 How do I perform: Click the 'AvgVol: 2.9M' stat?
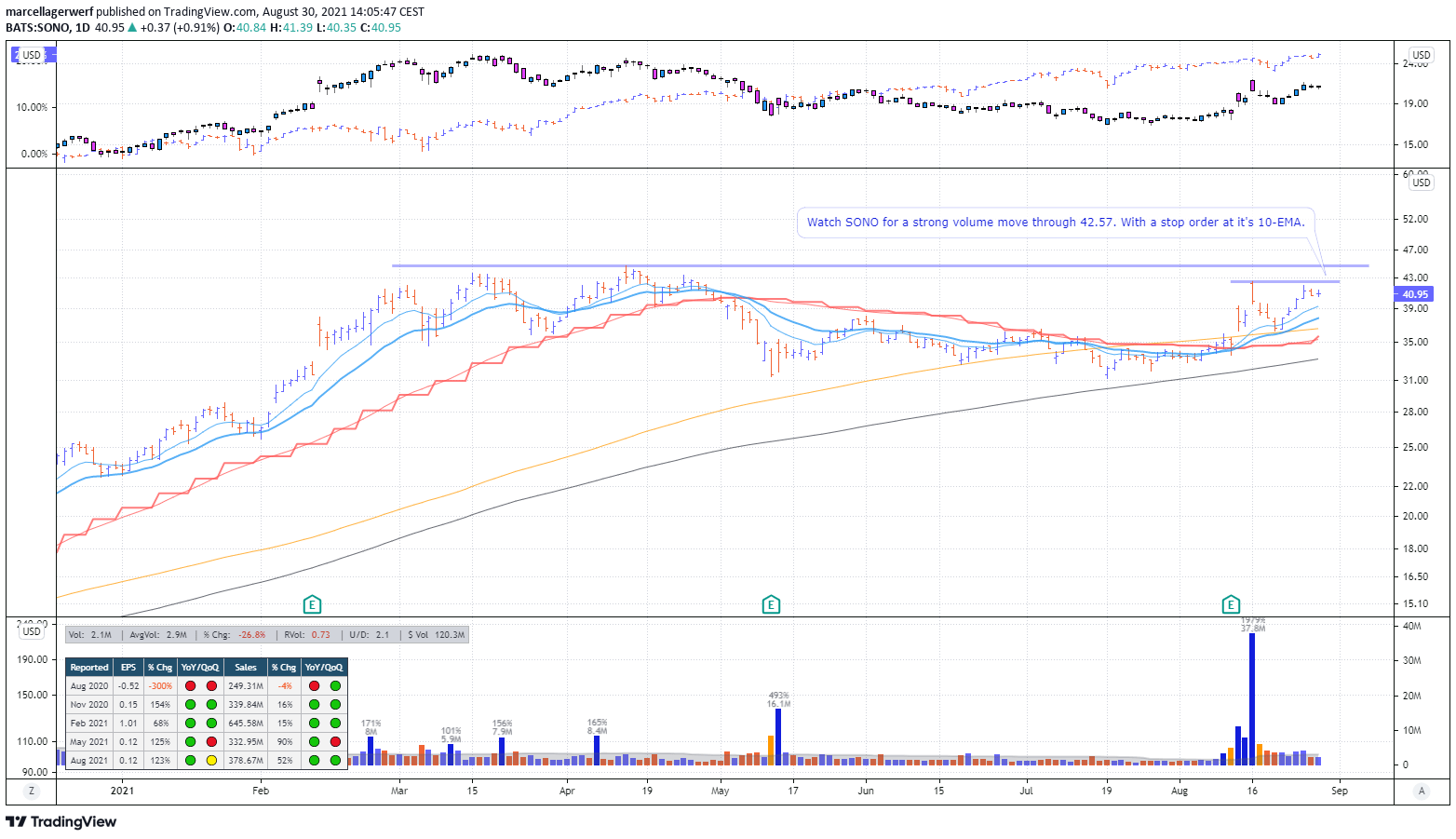(158, 635)
